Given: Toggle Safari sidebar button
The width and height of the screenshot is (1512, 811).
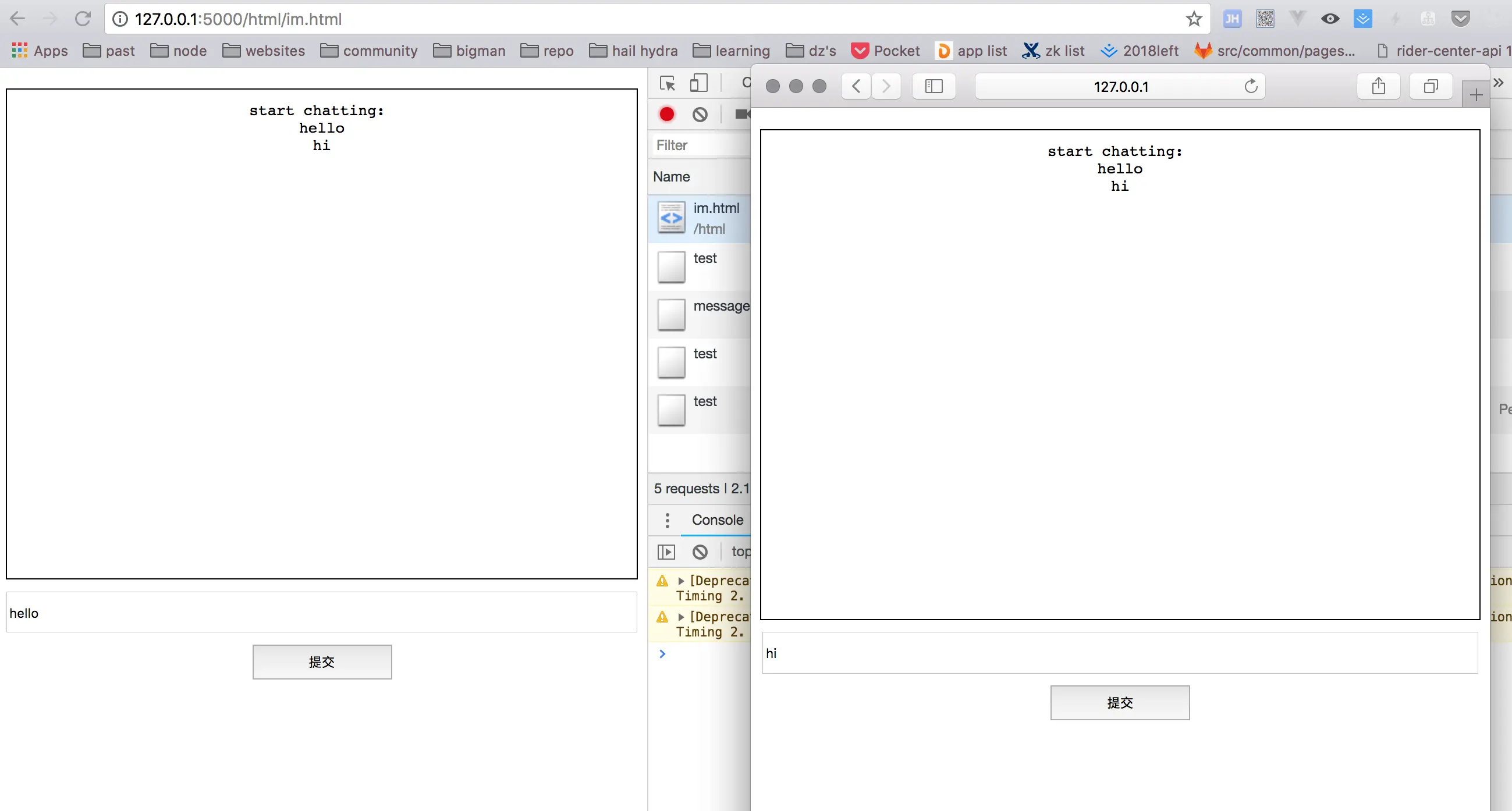Looking at the screenshot, I should (934, 87).
